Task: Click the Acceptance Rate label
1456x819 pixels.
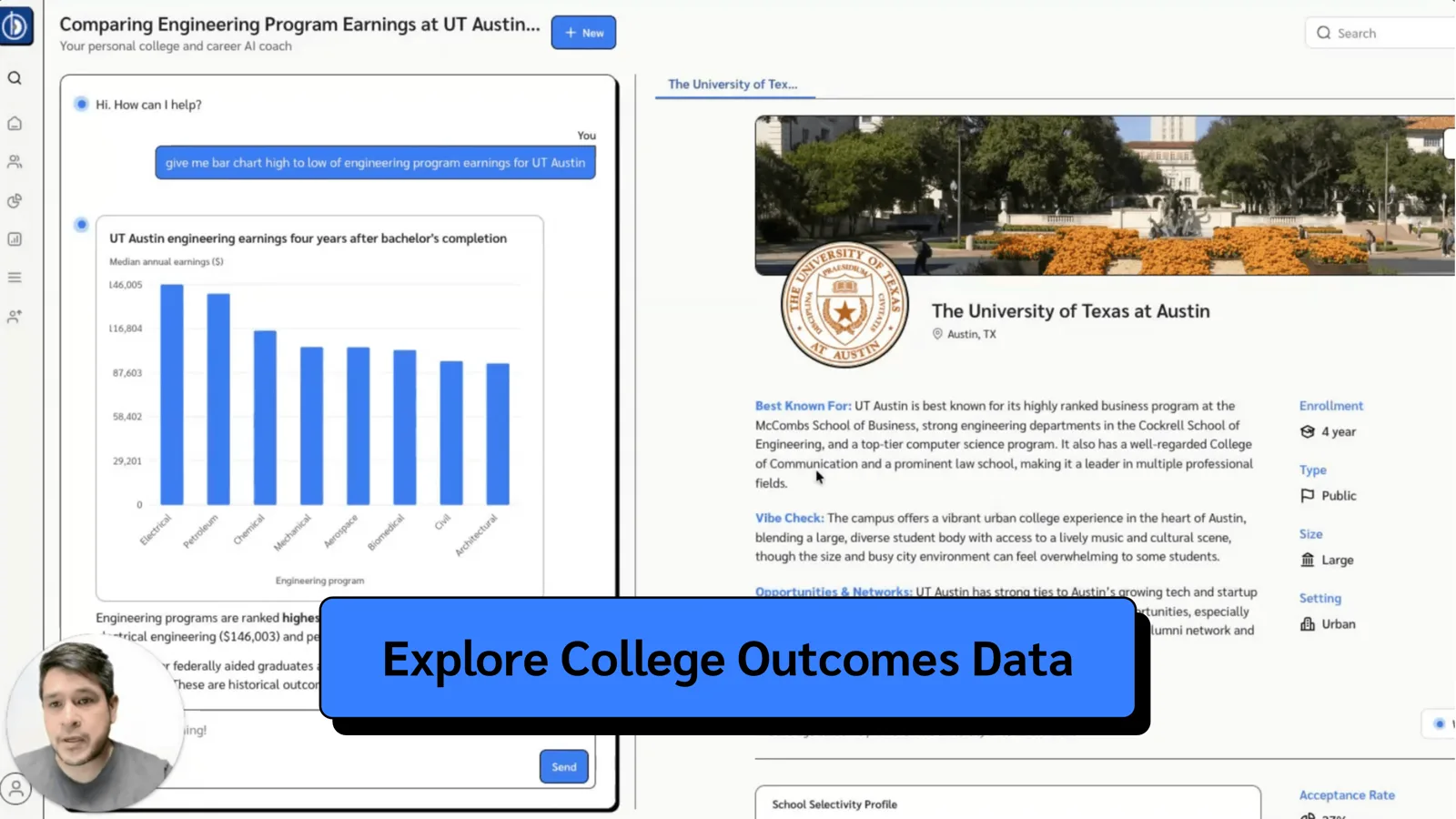Action: pos(1347,794)
